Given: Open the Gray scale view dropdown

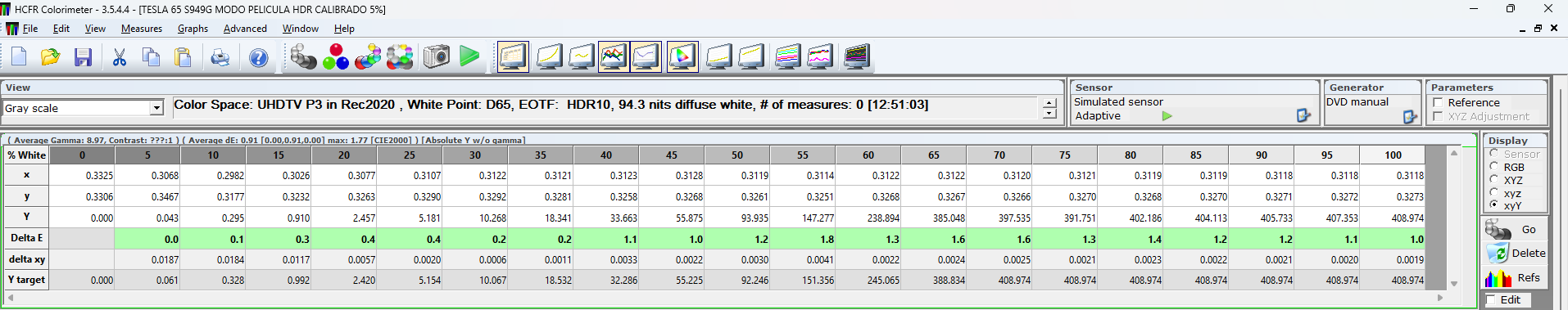Looking at the screenshot, I should coord(156,108).
